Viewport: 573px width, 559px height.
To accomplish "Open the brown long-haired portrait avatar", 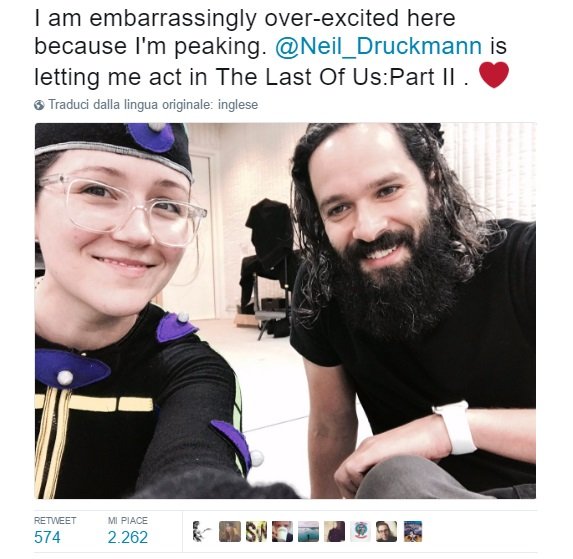I will pyautogui.click(x=230, y=532).
